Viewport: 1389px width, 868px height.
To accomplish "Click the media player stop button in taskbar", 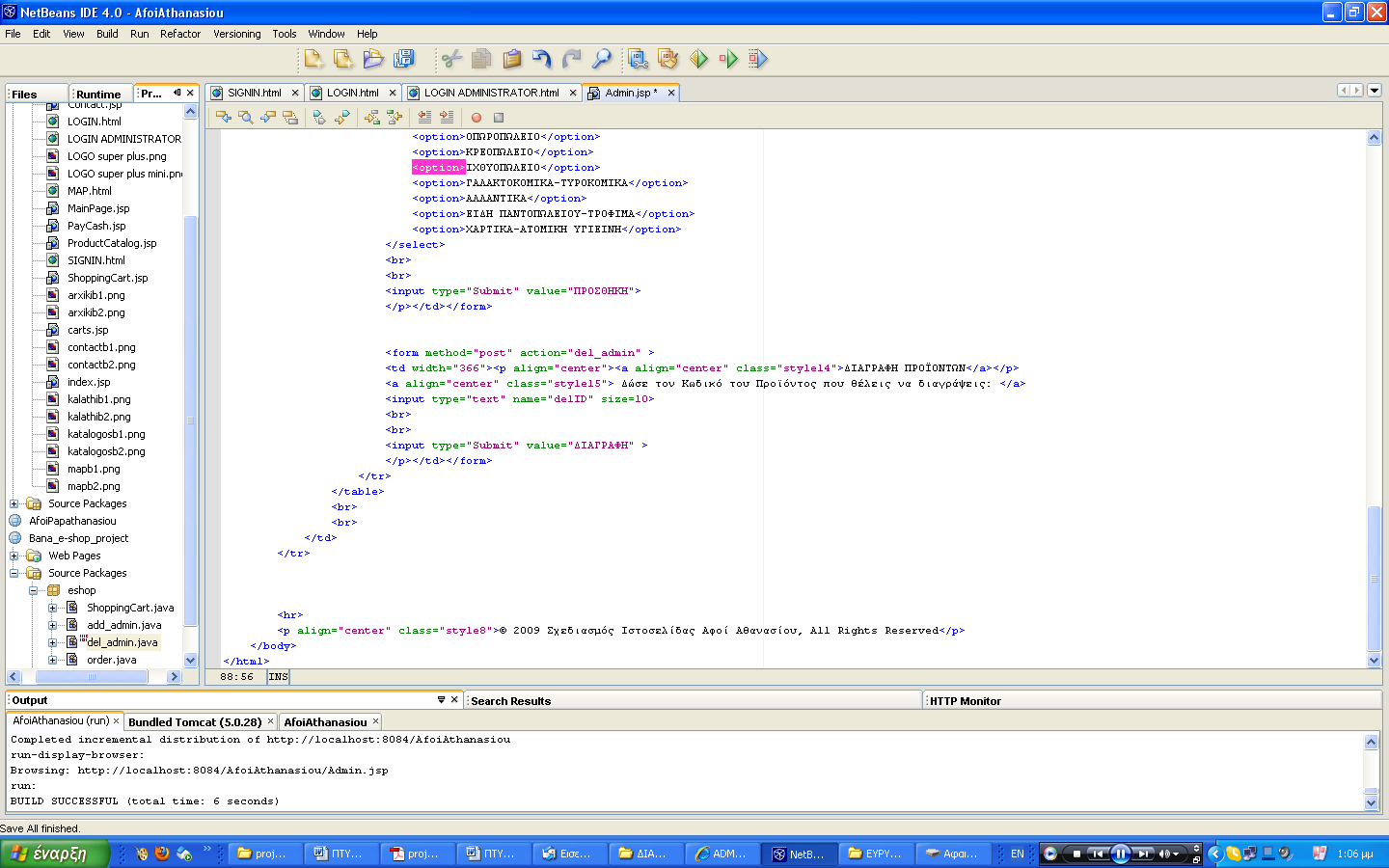I will [x=1076, y=854].
